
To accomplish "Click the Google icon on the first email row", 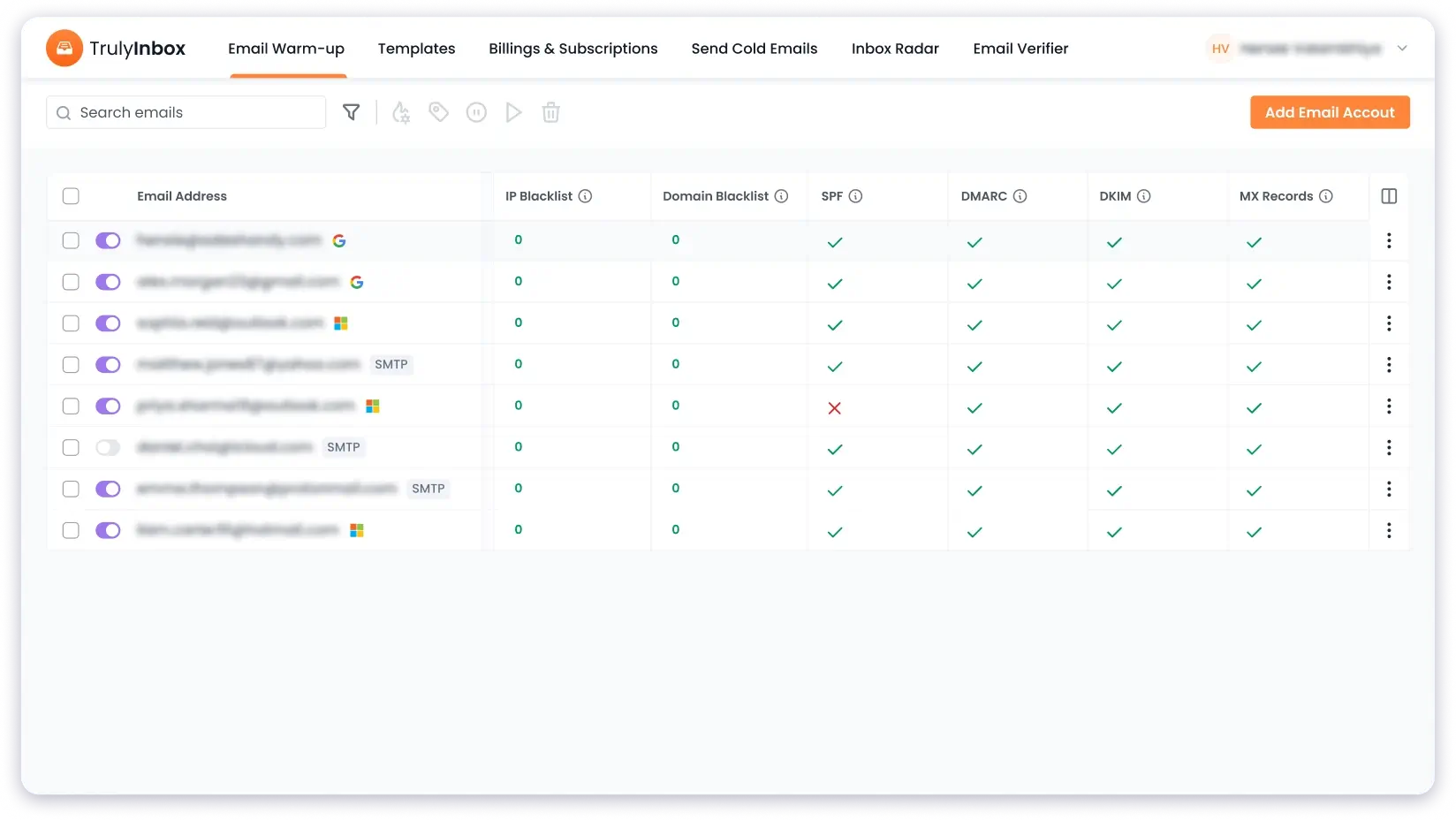I will coord(339,239).
